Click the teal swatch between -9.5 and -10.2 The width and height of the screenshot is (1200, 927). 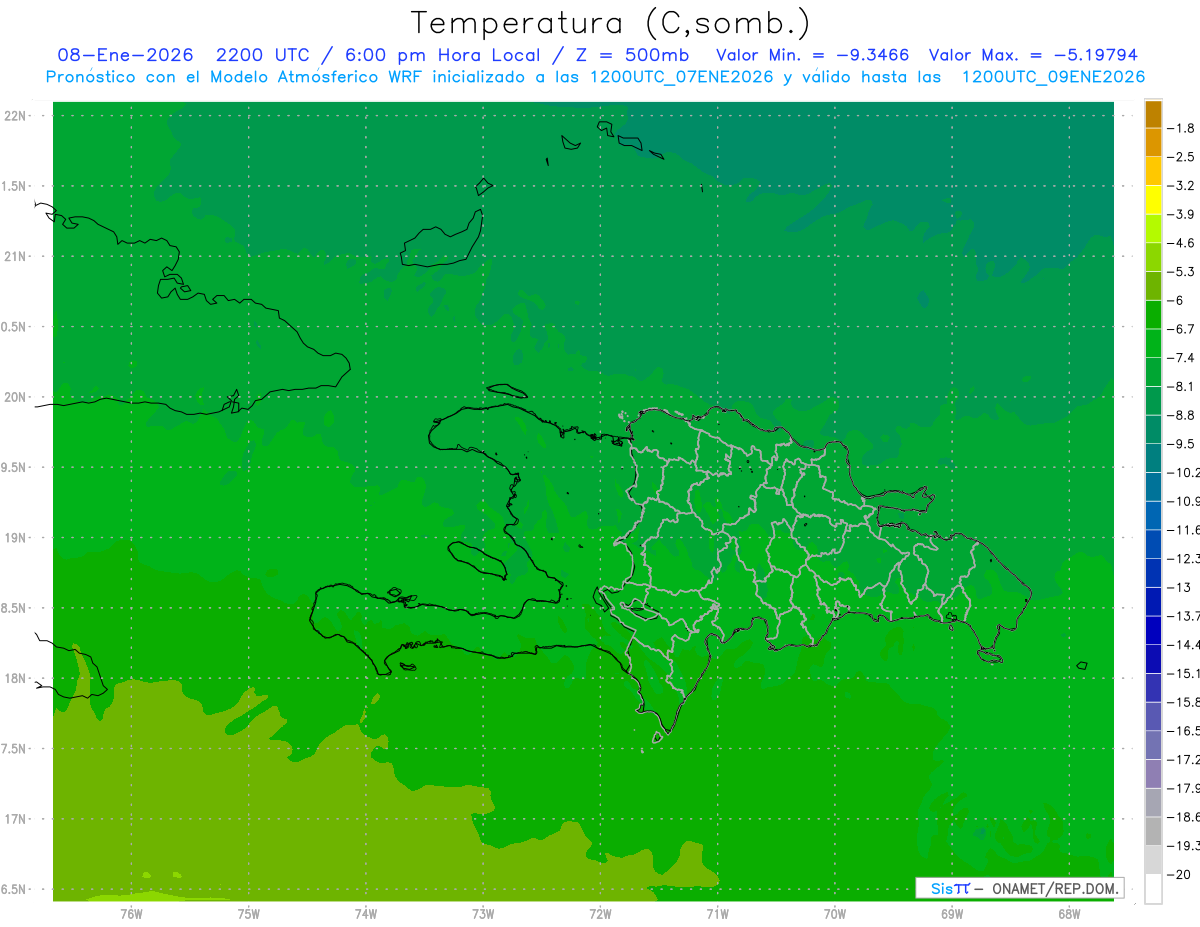point(1153,458)
